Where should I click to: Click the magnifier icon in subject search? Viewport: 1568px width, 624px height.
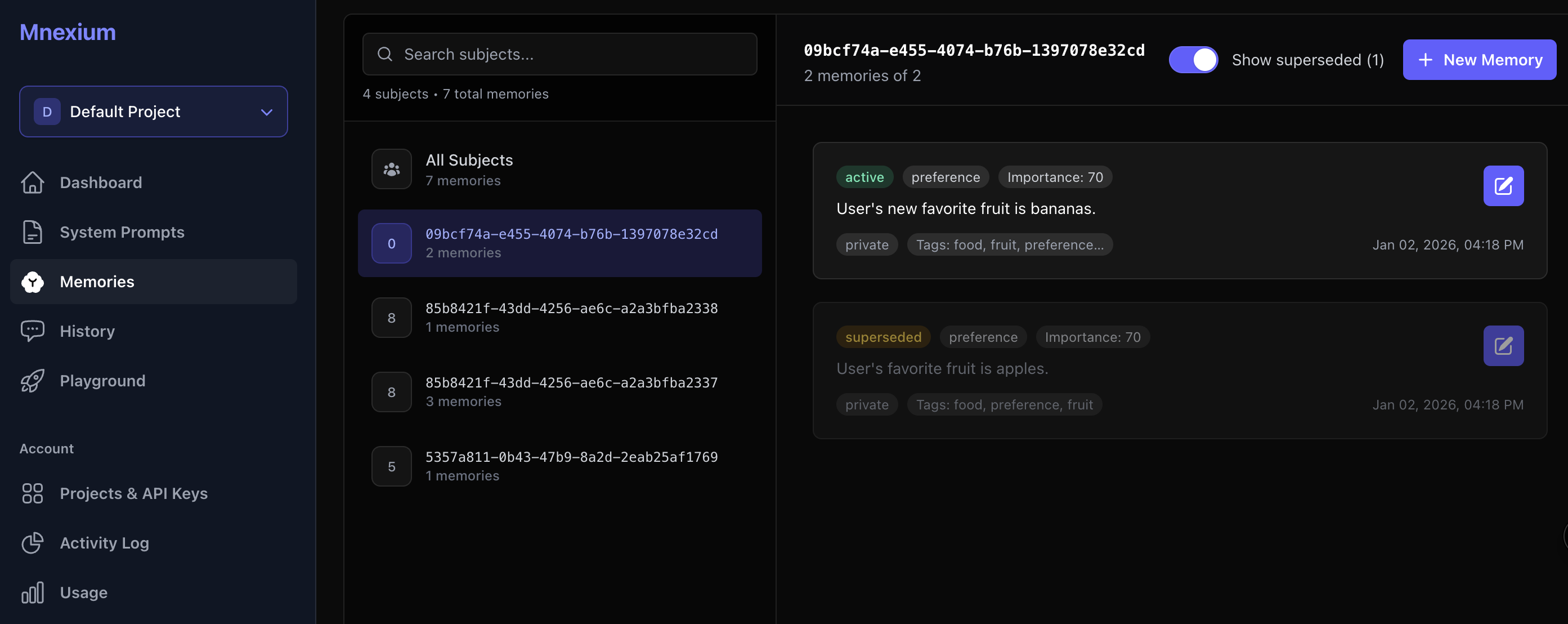tap(385, 54)
